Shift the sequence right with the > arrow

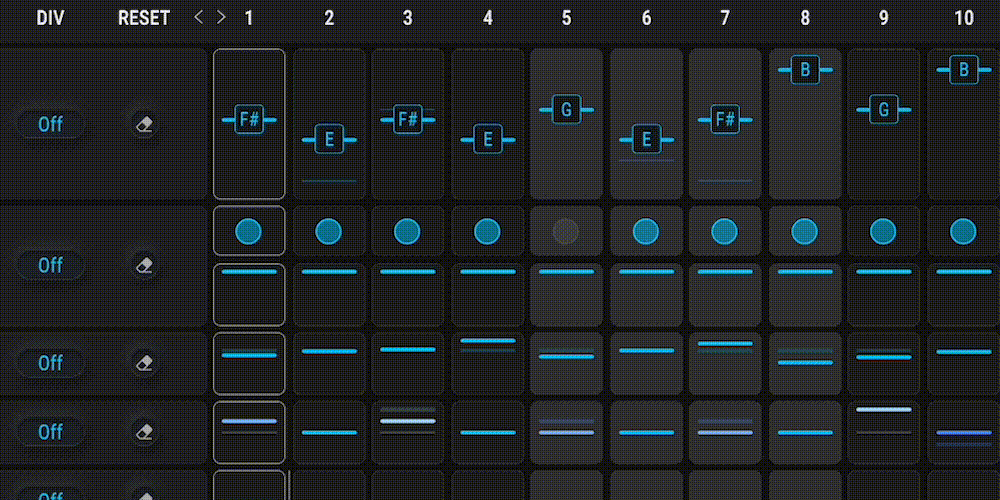click(x=221, y=18)
